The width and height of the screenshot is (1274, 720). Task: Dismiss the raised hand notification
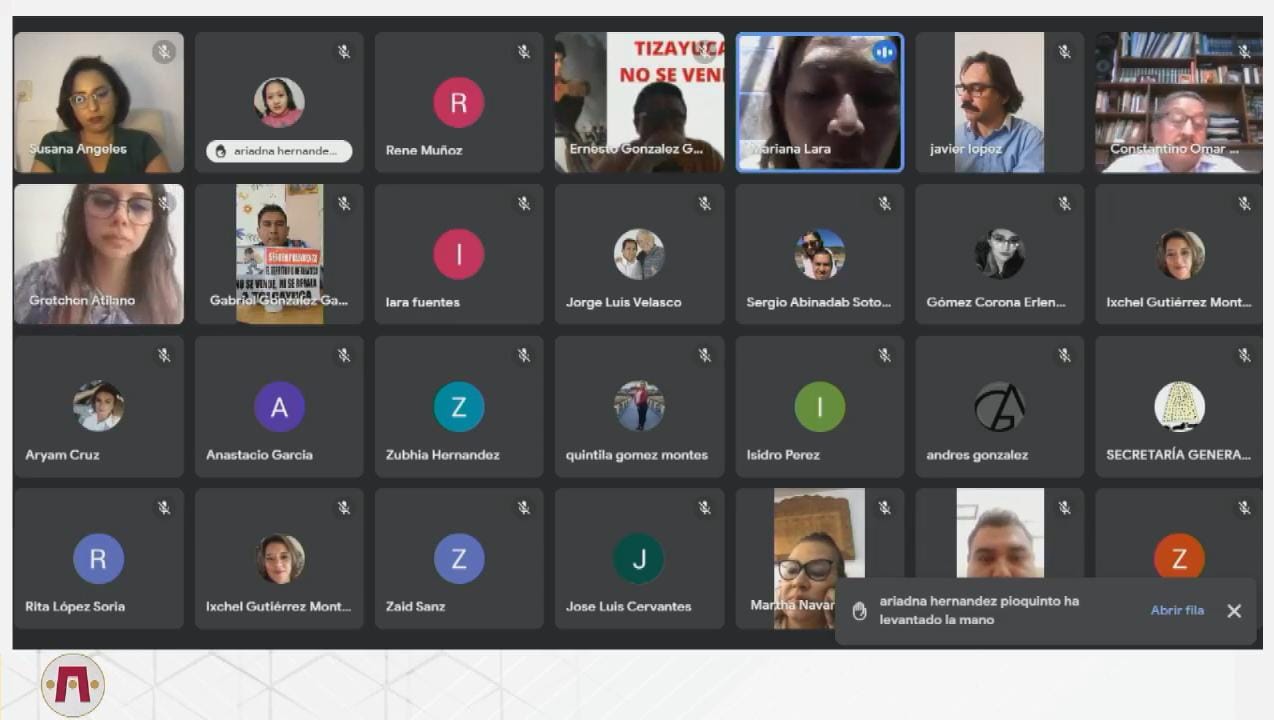click(1234, 611)
